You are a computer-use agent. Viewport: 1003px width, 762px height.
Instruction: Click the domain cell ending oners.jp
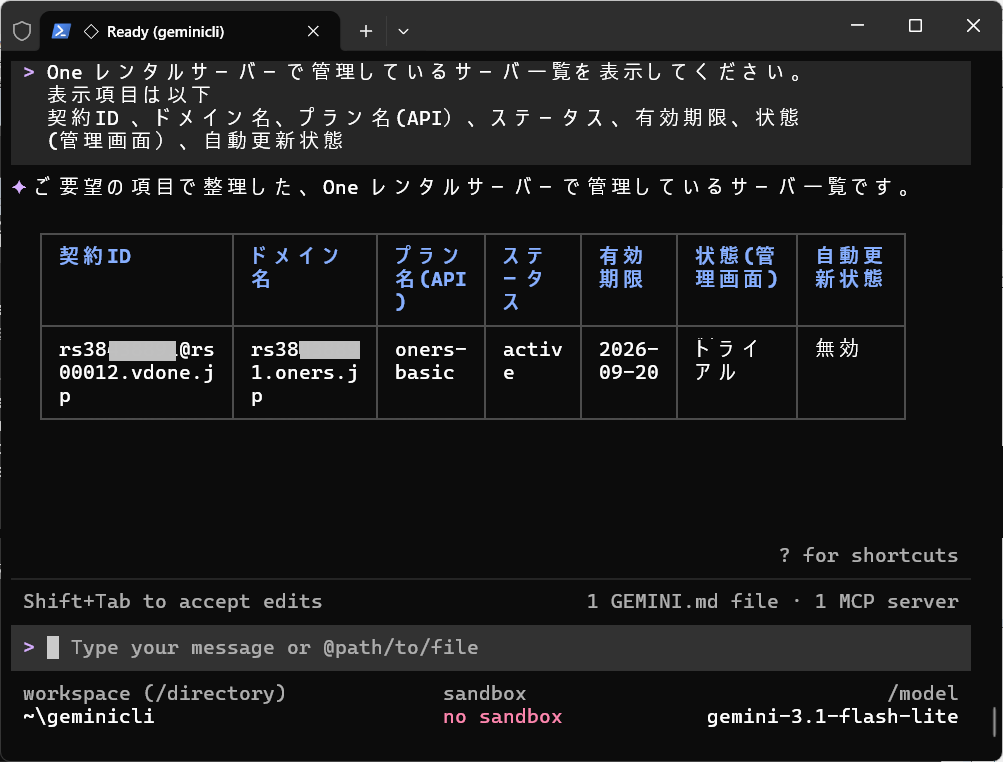(304, 372)
